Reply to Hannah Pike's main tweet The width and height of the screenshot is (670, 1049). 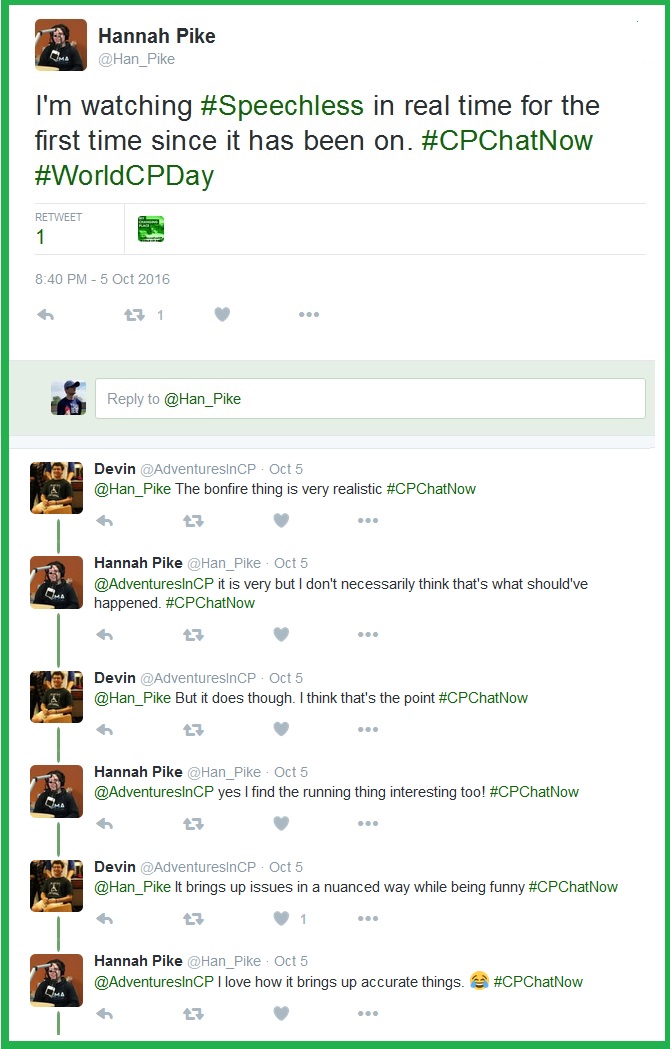(45, 315)
